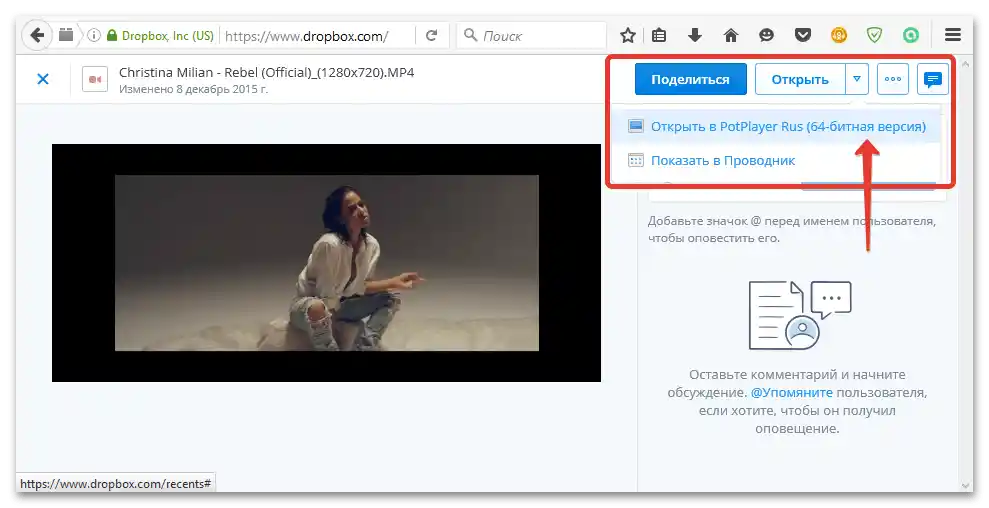
Task: Choose Показать в Проводник menu item
Action: [x=776, y=160]
